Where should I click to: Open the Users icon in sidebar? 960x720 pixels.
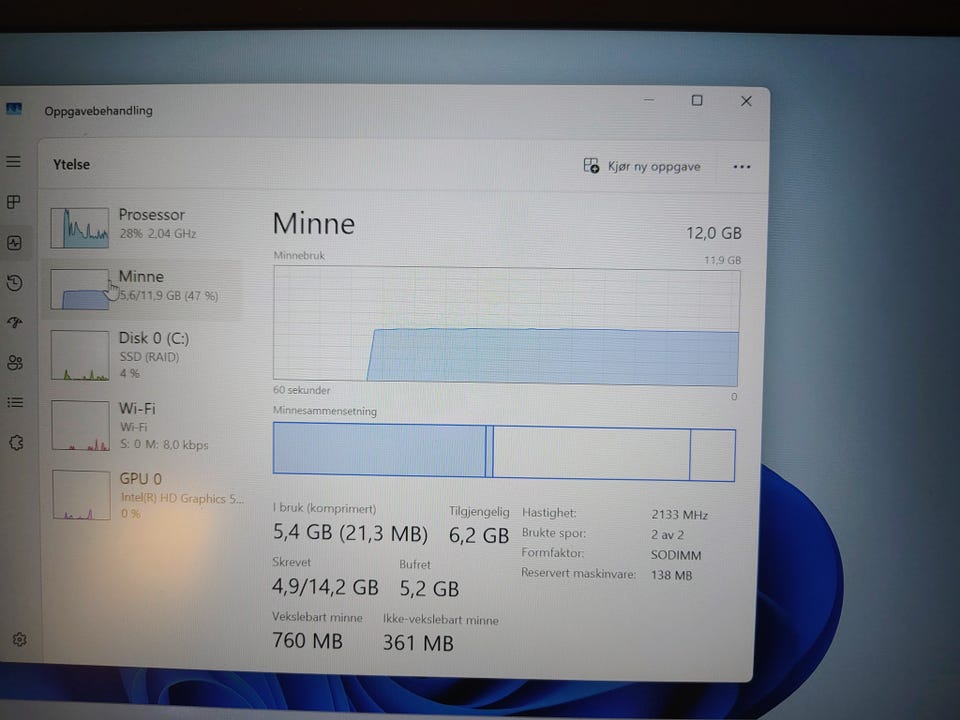(x=15, y=362)
